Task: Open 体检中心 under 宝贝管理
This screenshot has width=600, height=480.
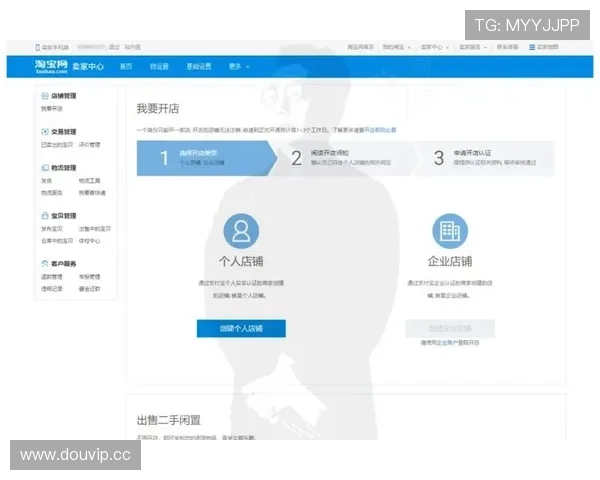Action: coord(90,241)
